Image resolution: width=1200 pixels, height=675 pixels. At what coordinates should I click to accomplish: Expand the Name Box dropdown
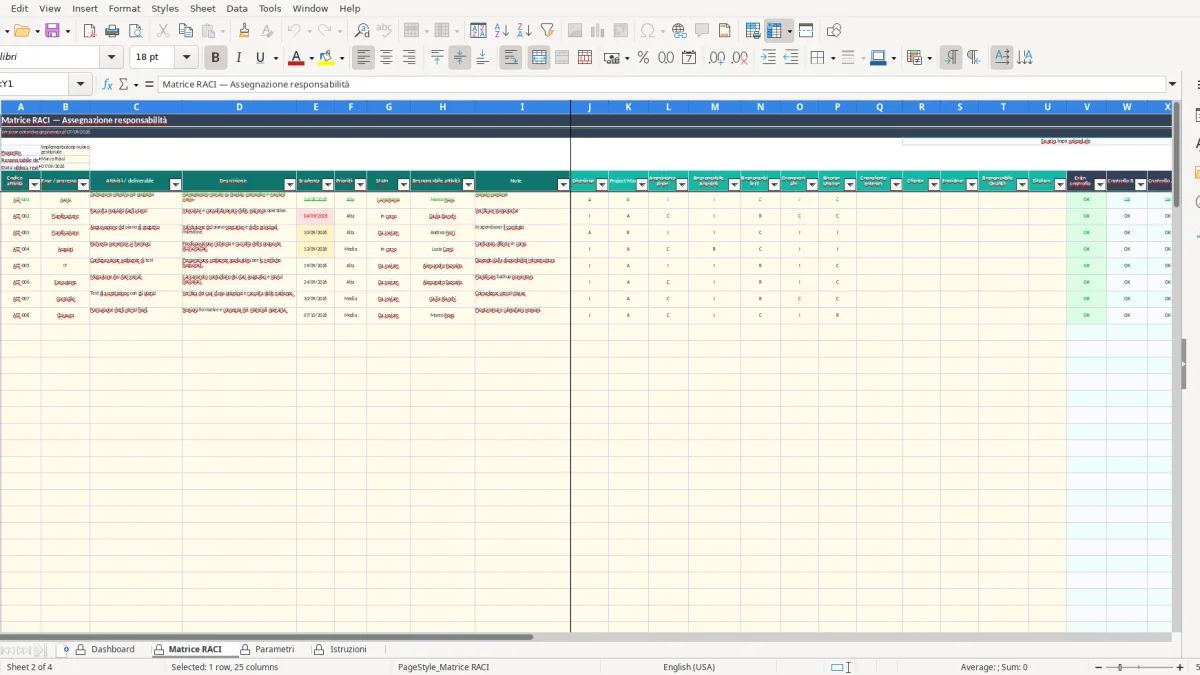pos(80,85)
